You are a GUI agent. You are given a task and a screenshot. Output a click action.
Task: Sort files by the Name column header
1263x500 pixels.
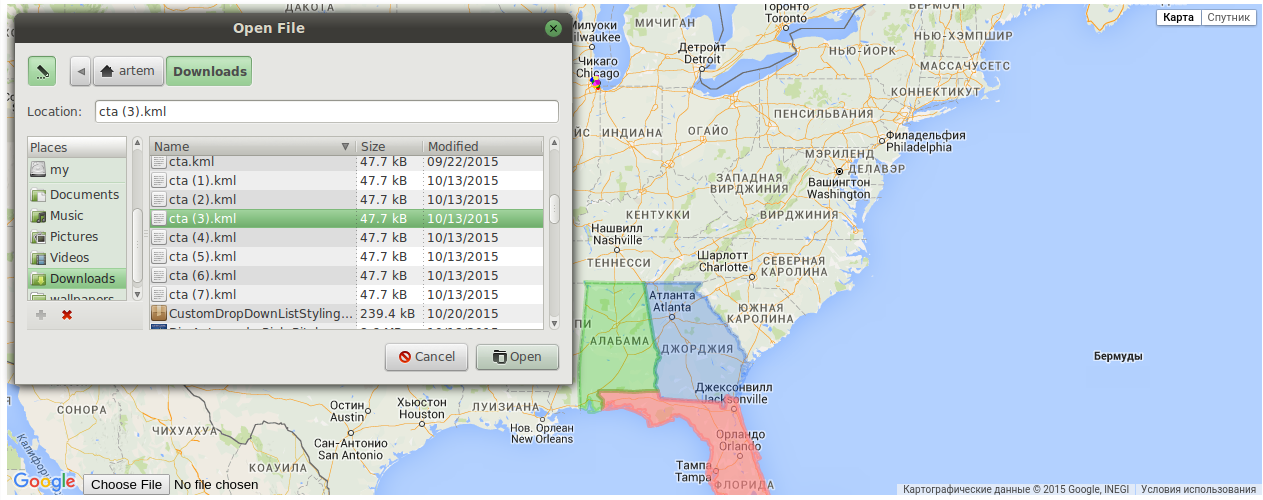[x=252, y=146]
